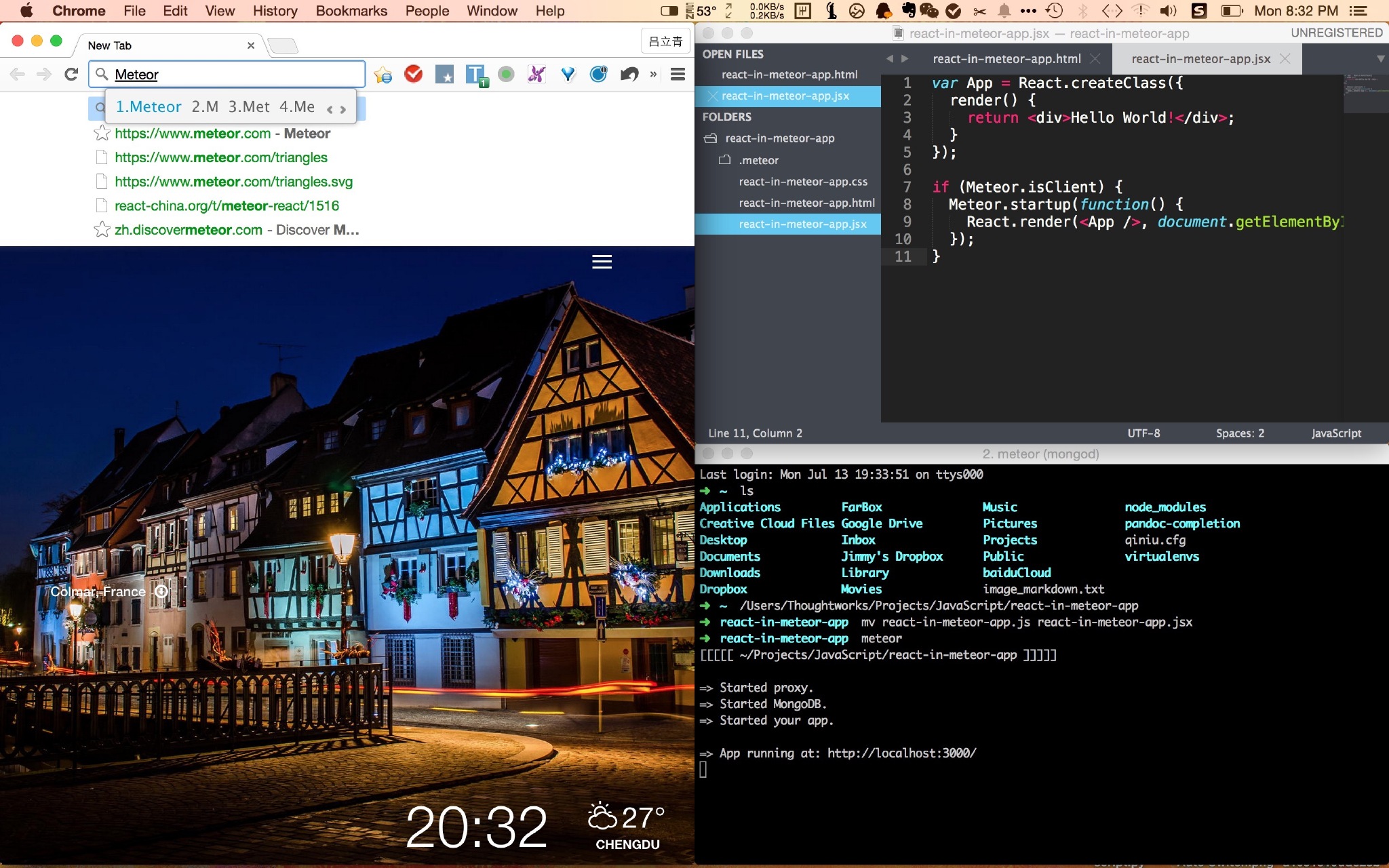This screenshot has width=1389, height=868.
Task: Open Sublime tab dropdown arrow at right
Action: click(x=1380, y=59)
